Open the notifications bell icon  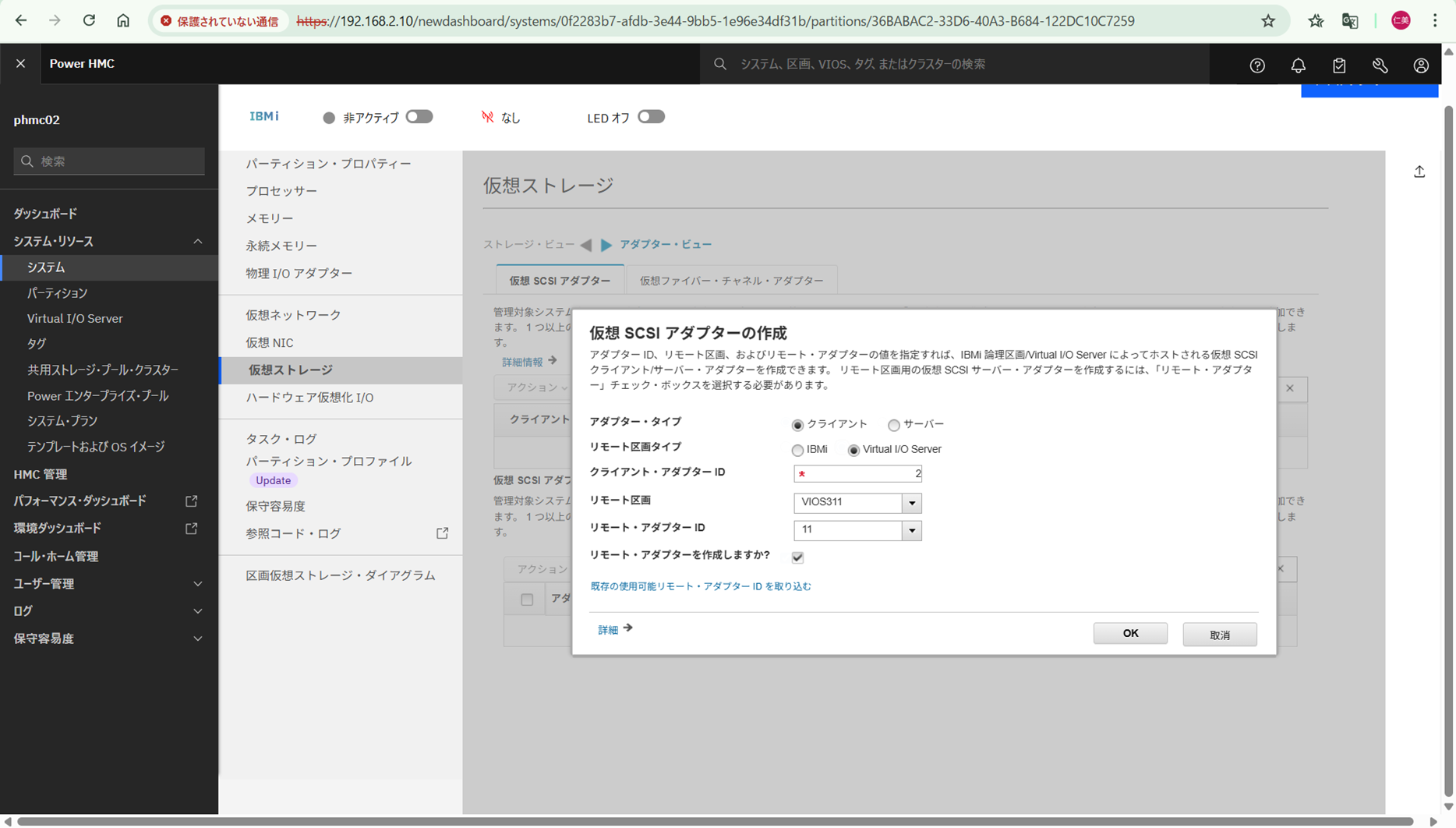pyautogui.click(x=1299, y=65)
